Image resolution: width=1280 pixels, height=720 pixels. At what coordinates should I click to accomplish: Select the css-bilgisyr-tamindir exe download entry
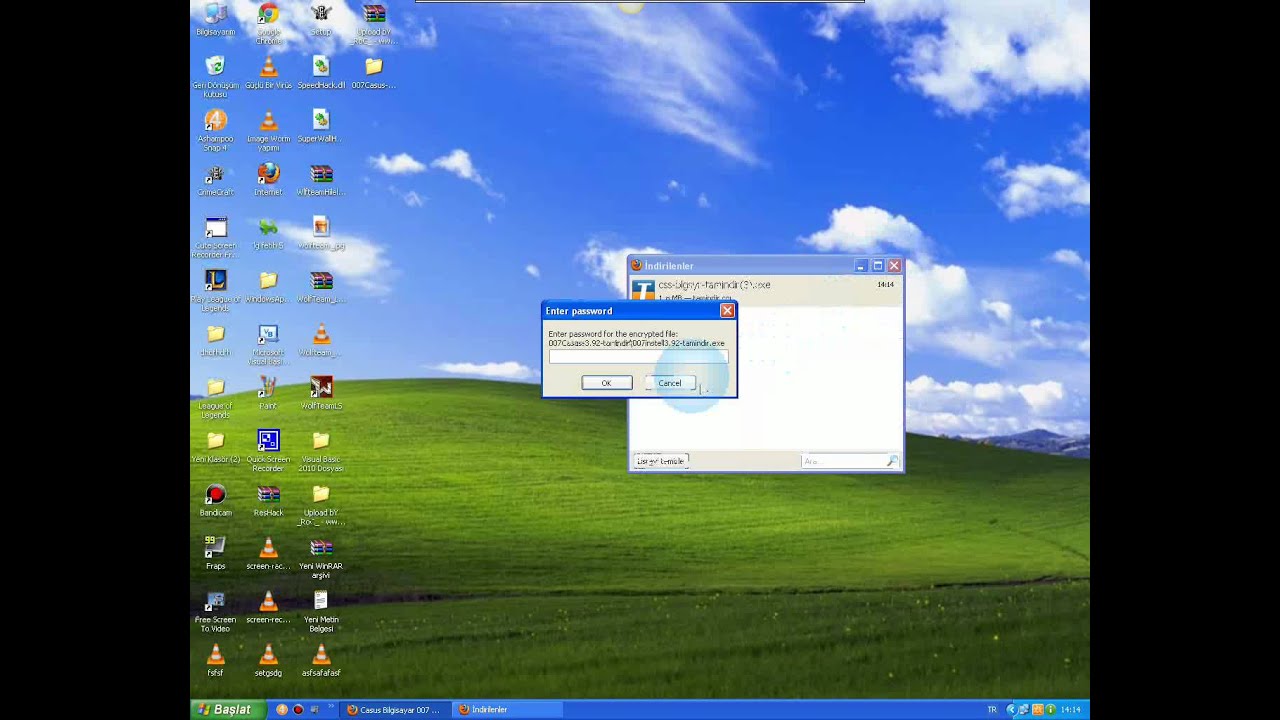point(765,290)
